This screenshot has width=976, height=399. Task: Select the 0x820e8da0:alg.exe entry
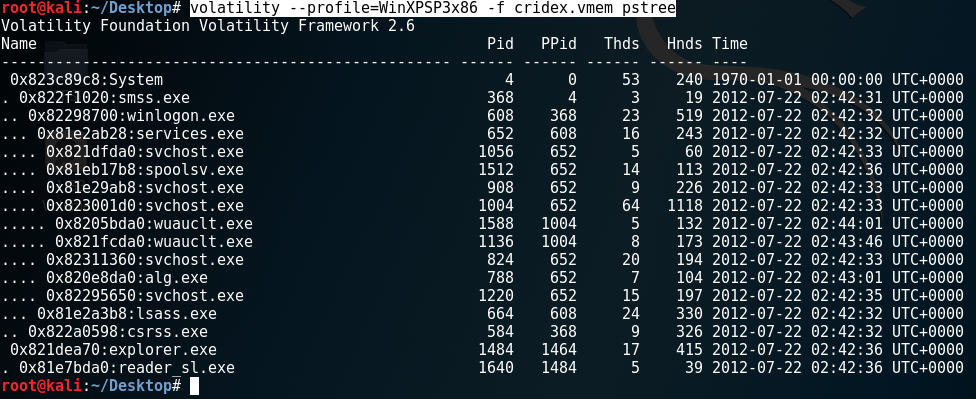coord(127,278)
